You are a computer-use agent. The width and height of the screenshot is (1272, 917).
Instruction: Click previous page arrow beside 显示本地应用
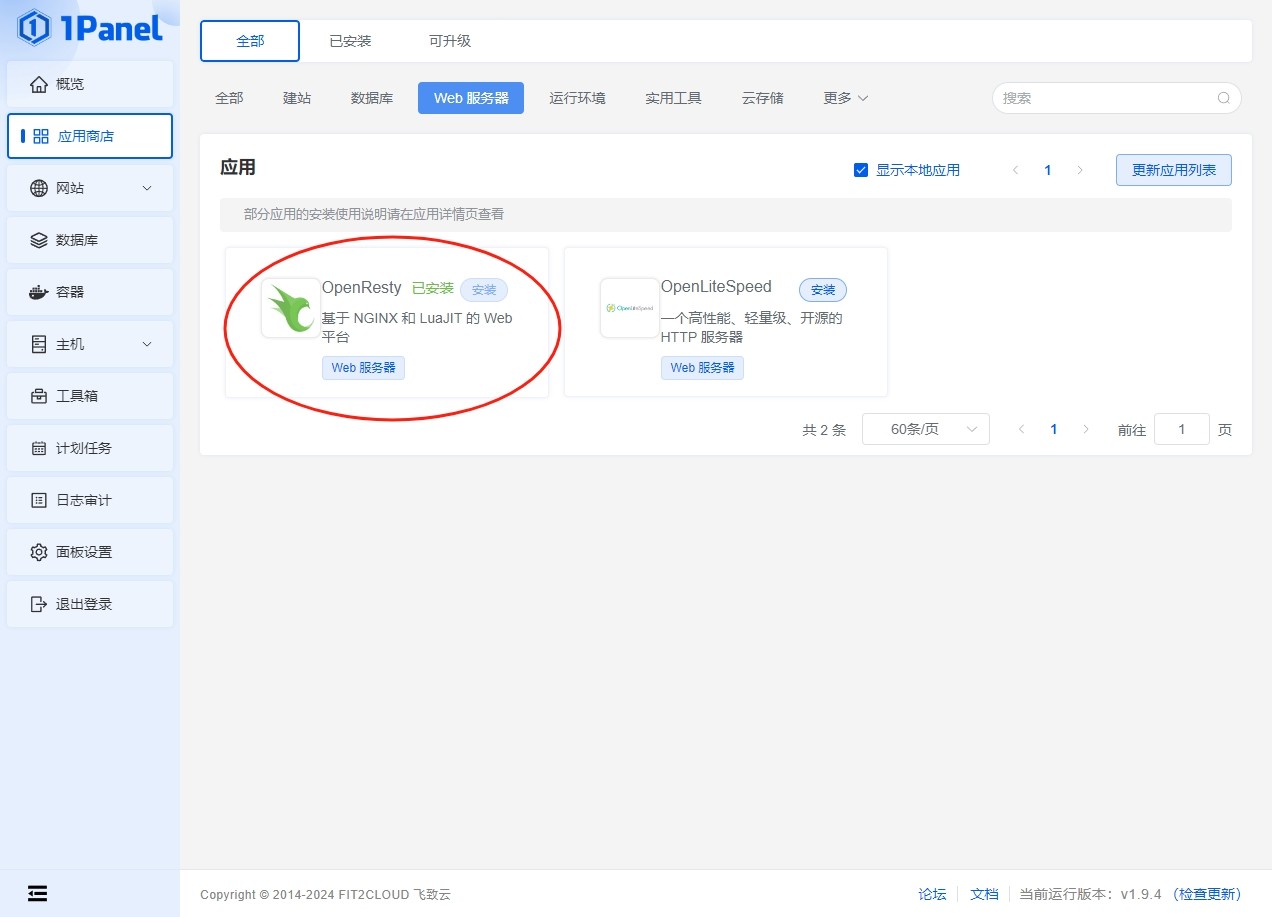[1016, 170]
